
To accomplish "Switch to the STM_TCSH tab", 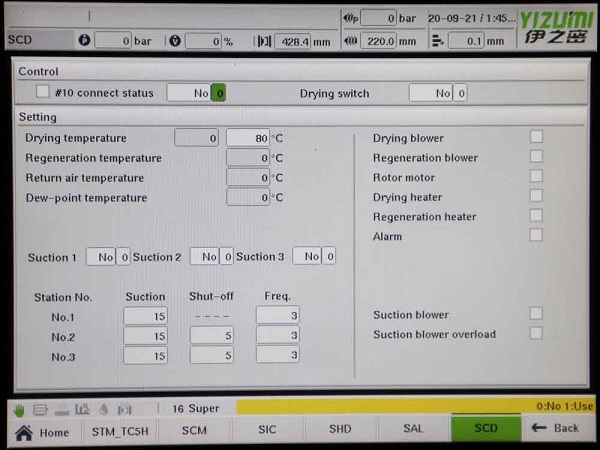I will [118, 430].
